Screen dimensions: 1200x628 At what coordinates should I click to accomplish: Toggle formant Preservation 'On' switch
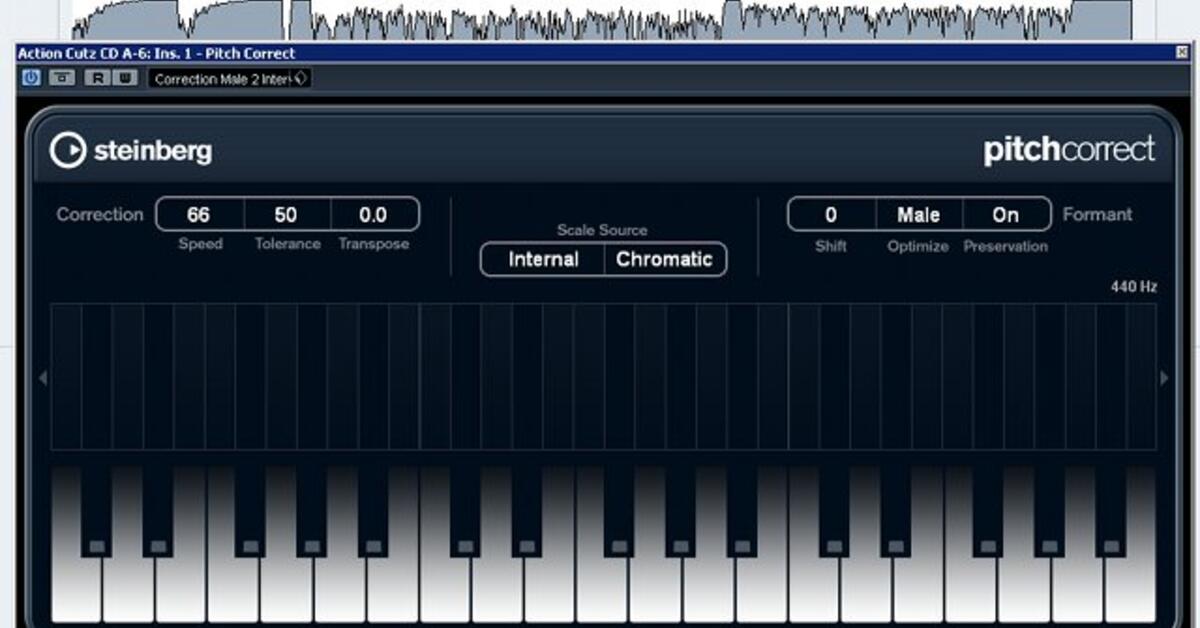[1006, 214]
